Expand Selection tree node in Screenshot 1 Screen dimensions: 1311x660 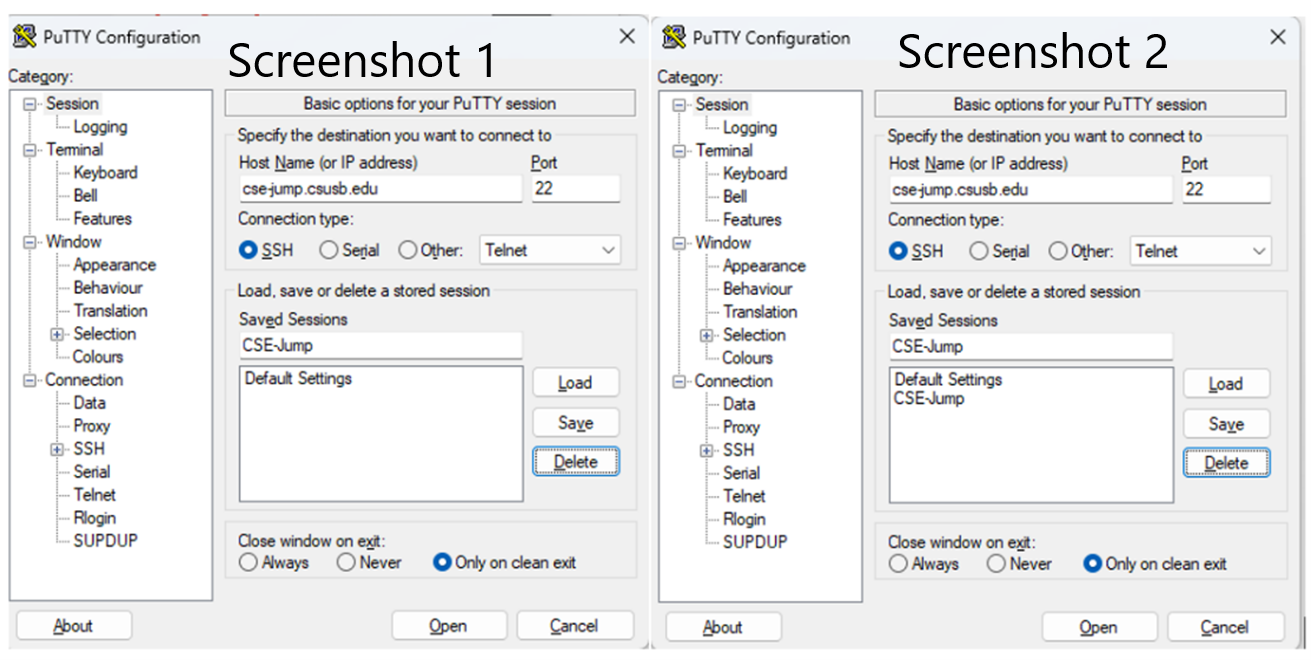click(58, 334)
